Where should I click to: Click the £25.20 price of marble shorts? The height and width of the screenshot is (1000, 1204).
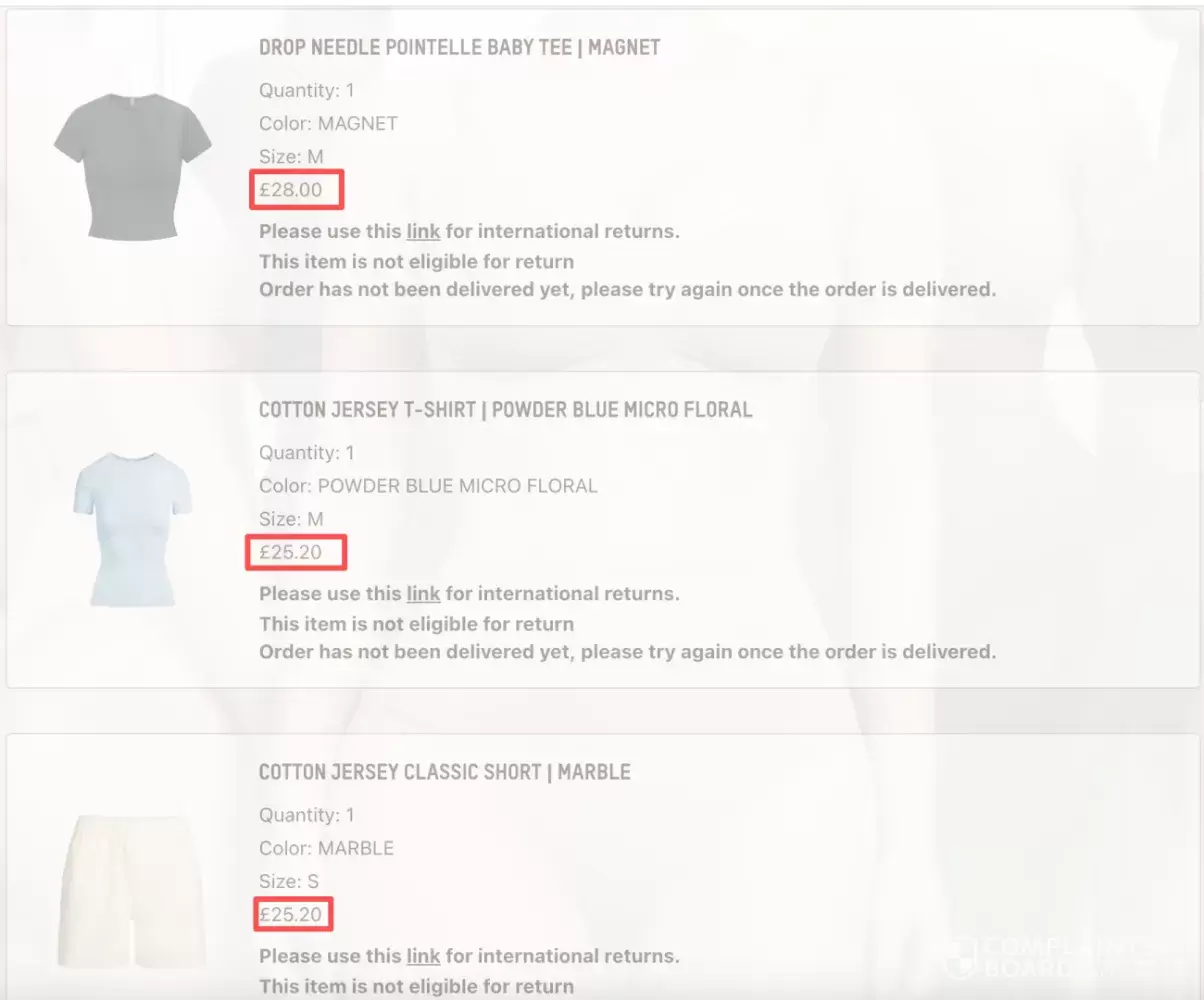click(291, 914)
